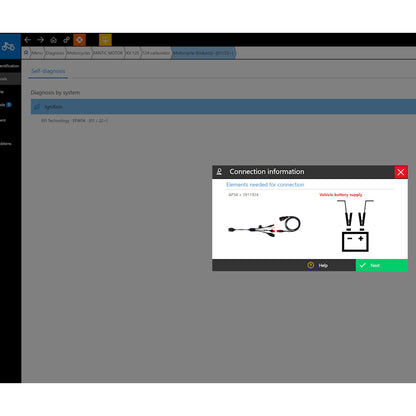Click the motorcycle icon in sidebar header

(8, 46)
